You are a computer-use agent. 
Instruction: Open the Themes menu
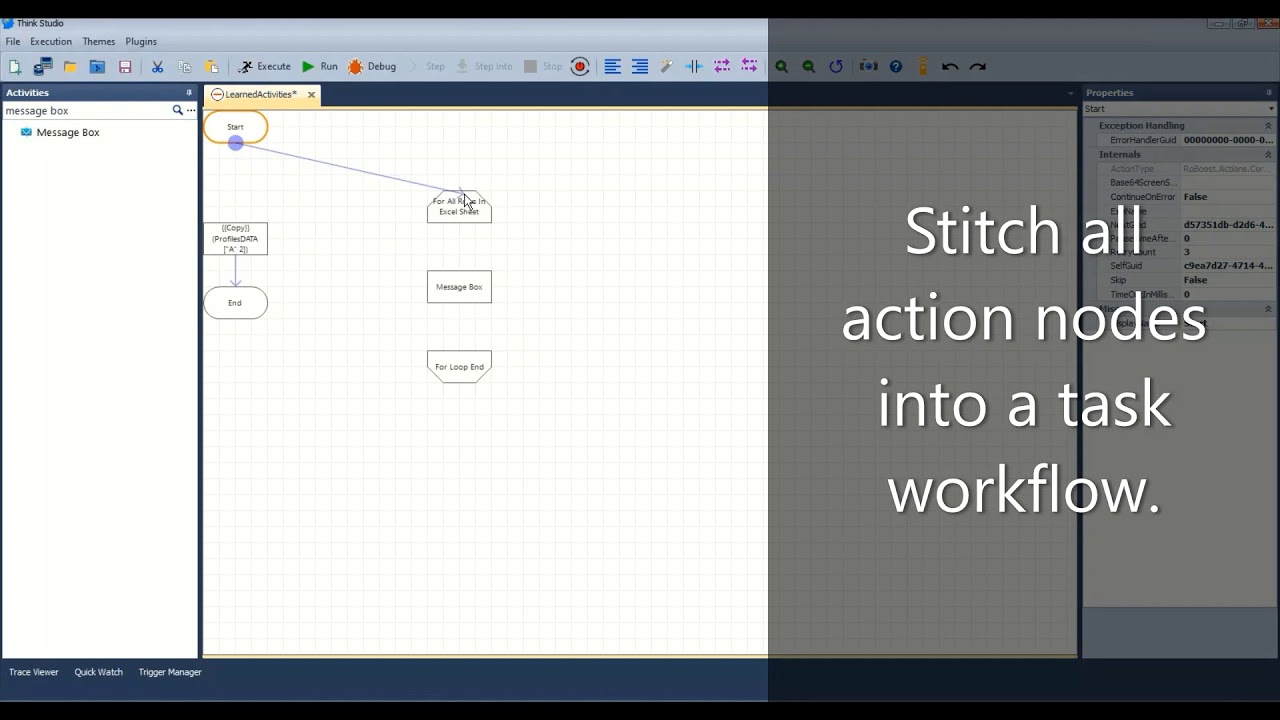tap(99, 42)
